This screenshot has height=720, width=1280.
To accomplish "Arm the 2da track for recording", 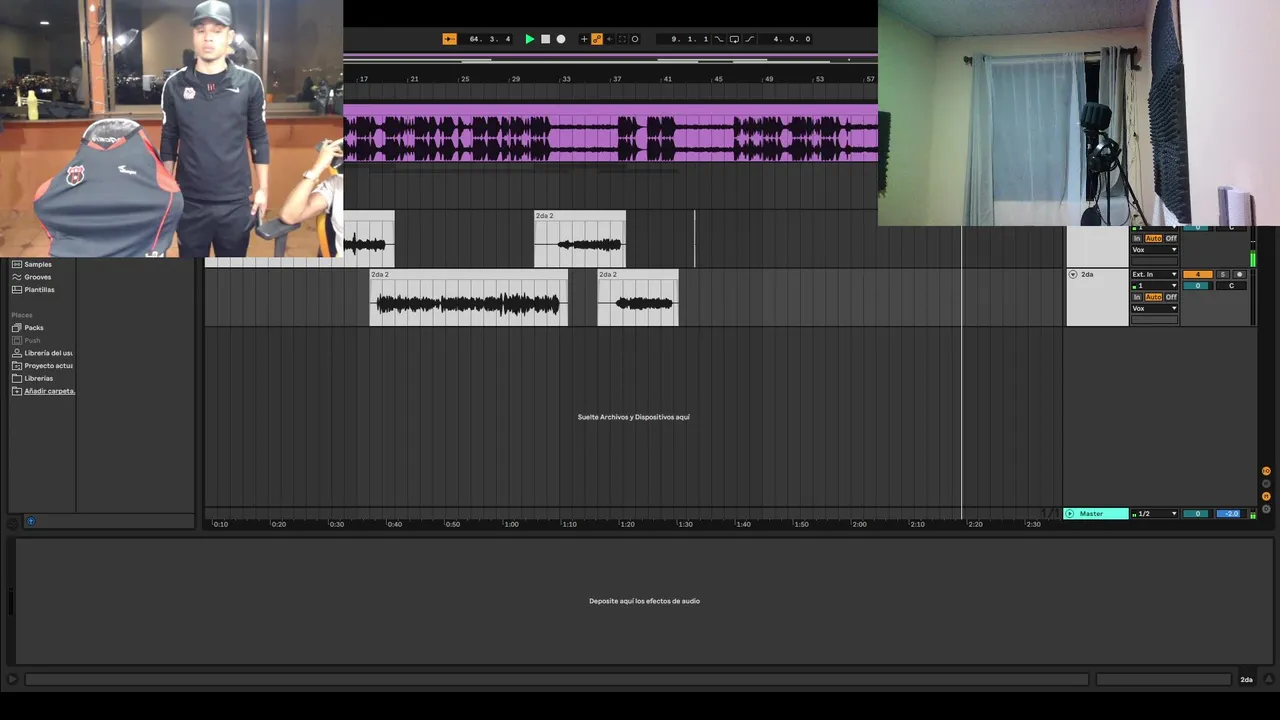I will tap(1240, 274).
